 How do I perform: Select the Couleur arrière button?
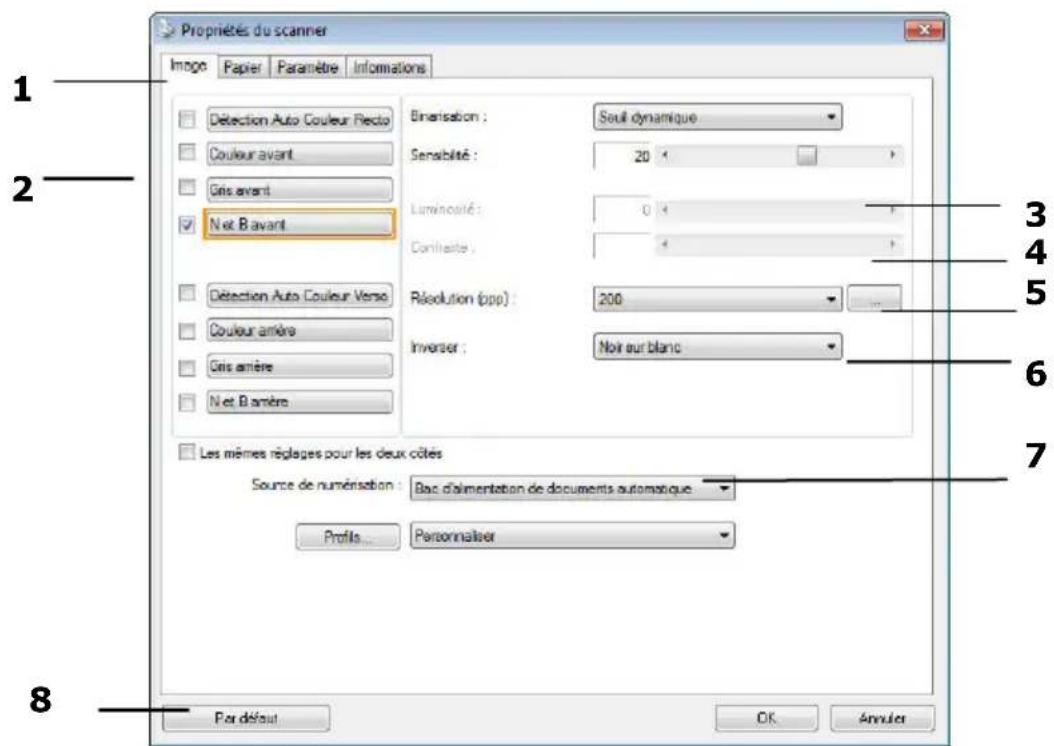[299, 330]
